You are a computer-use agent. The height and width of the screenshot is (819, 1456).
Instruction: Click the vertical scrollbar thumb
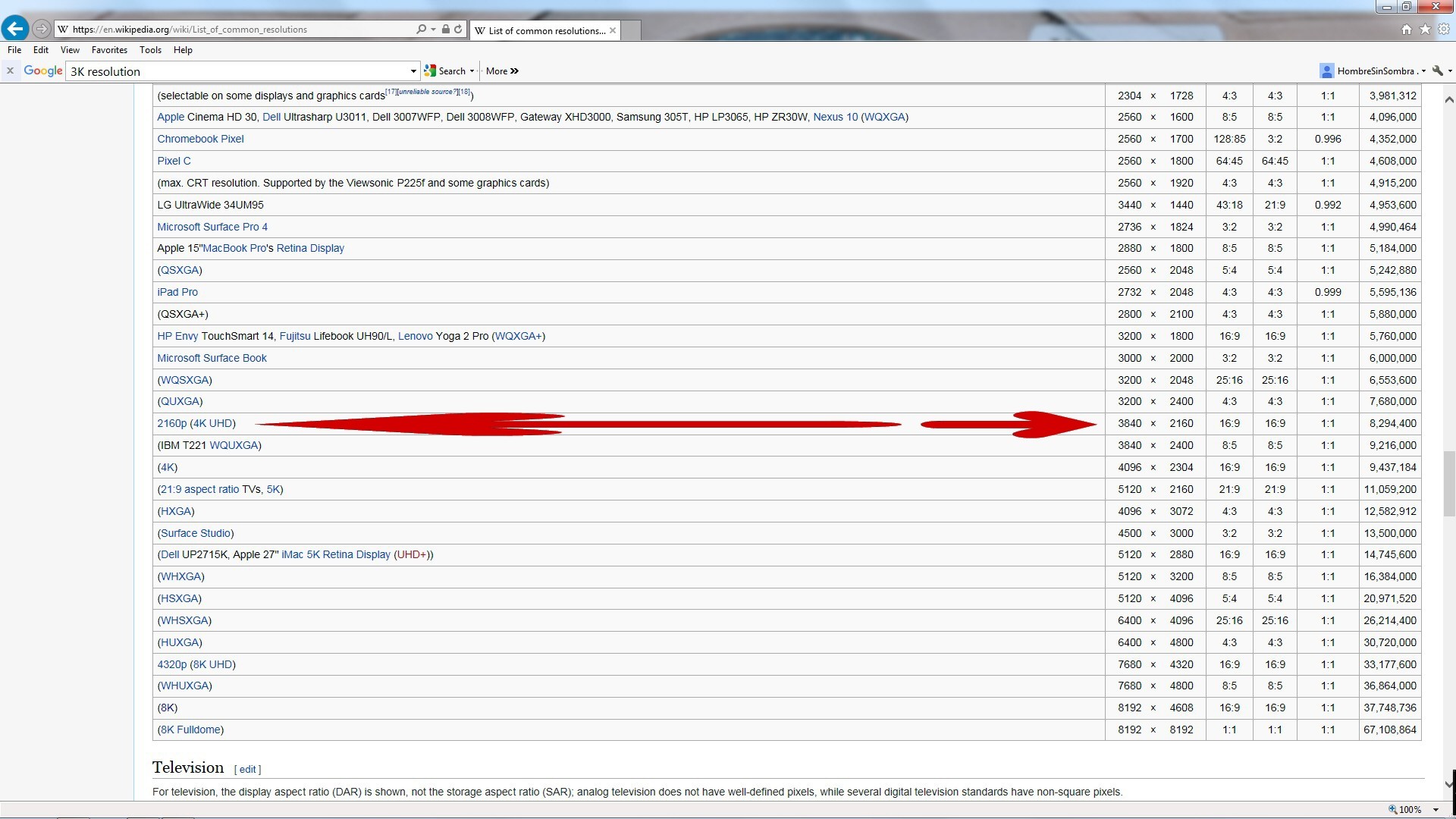click(x=1449, y=483)
